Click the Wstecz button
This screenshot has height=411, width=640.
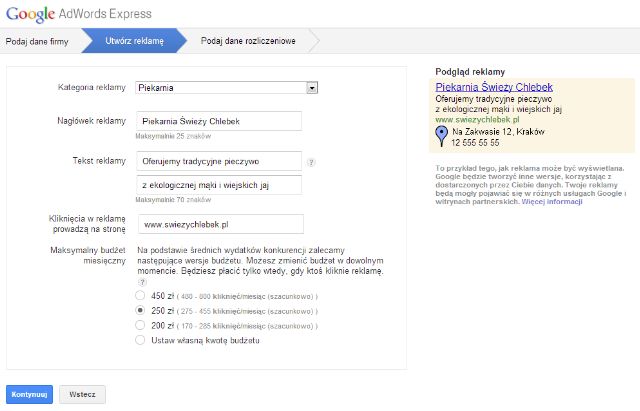(82, 394)
